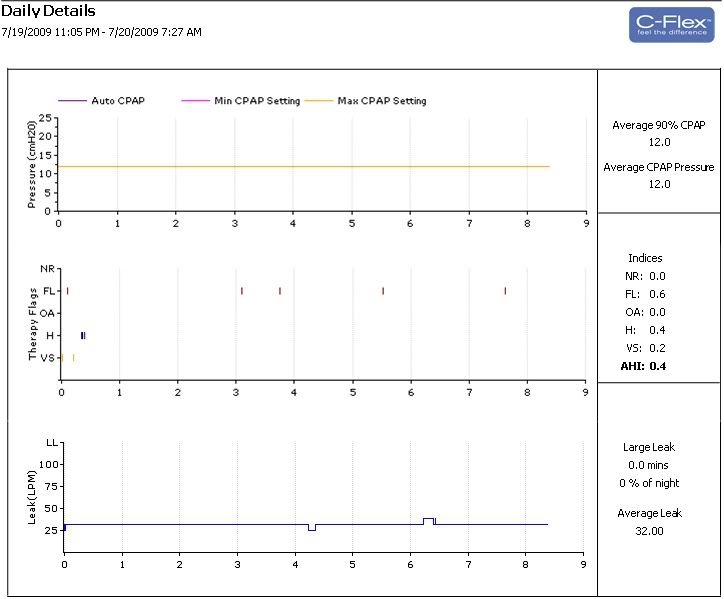Click the 0 % of night text

pos(649,483)
